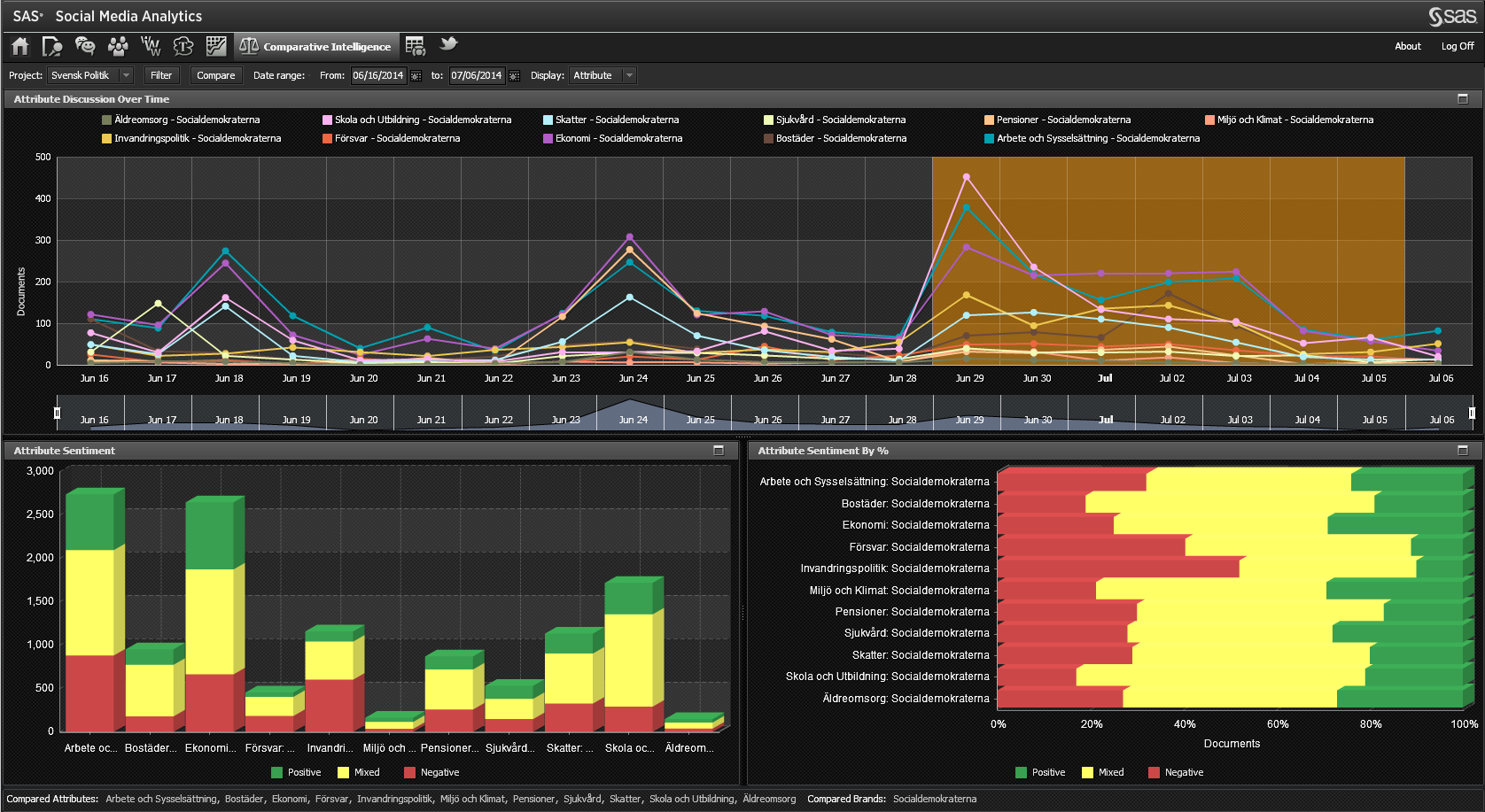Maximize Attribute Discussion Over Time panel

(1463, 99)
